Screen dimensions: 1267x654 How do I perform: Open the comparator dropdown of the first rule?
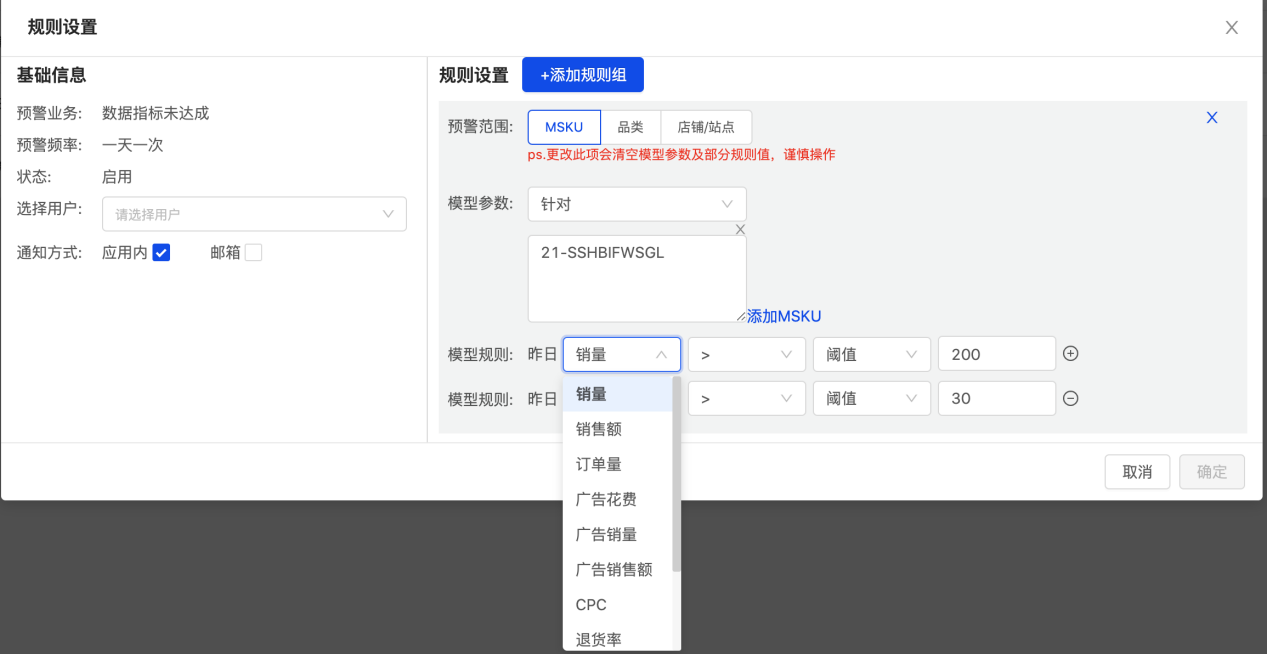(x=746, y=353)
